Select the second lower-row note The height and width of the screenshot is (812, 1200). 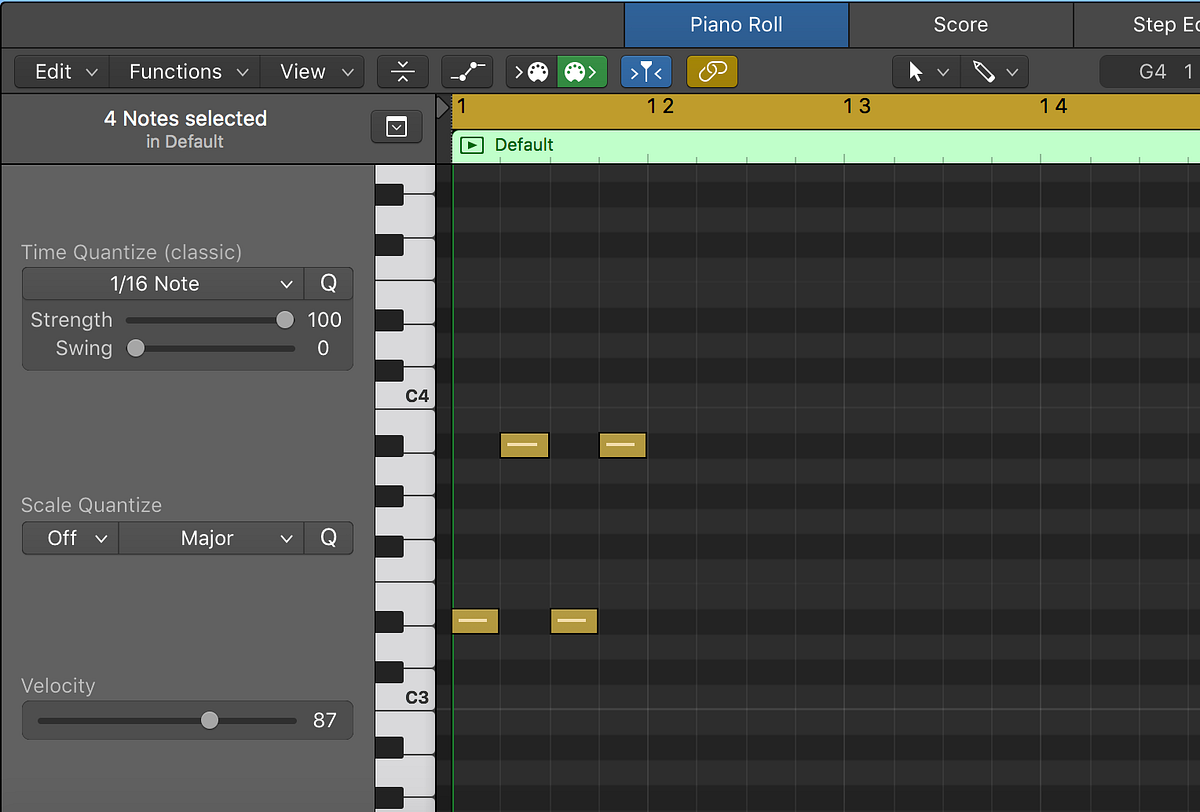click(573, 621)
